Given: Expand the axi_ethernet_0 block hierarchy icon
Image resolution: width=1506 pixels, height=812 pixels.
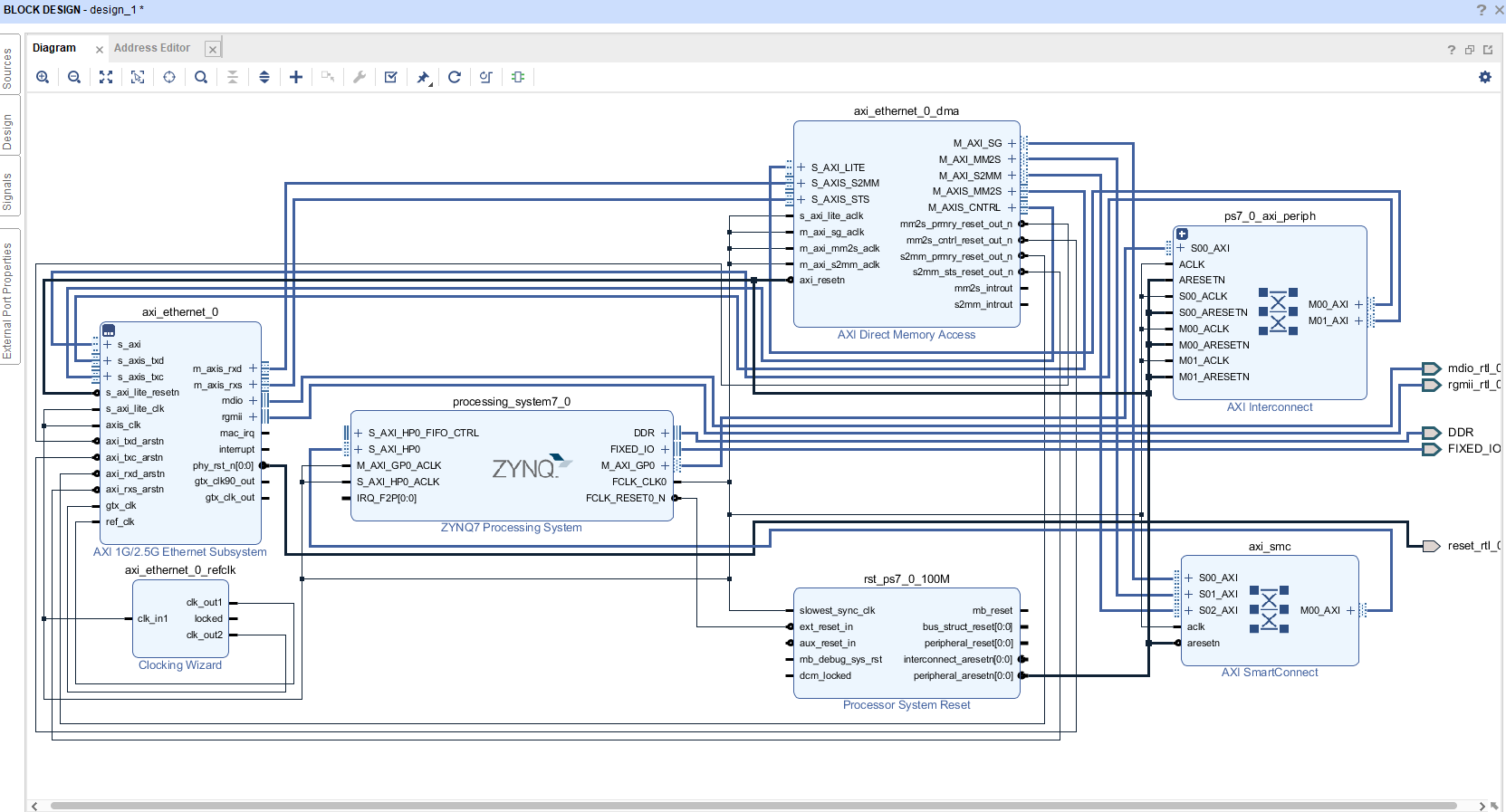Looking at the screenshot, I should click(x=109, y=330).
